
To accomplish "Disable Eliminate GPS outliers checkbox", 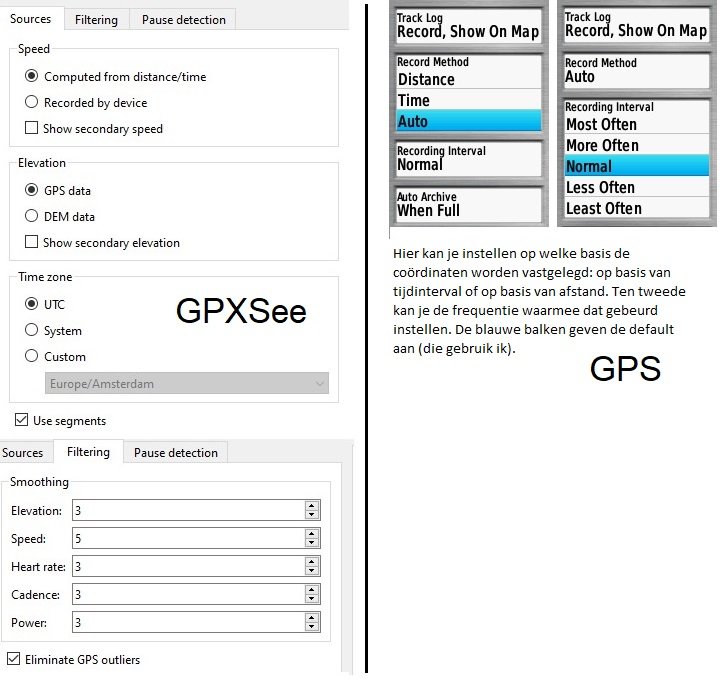I will point(13,659).
